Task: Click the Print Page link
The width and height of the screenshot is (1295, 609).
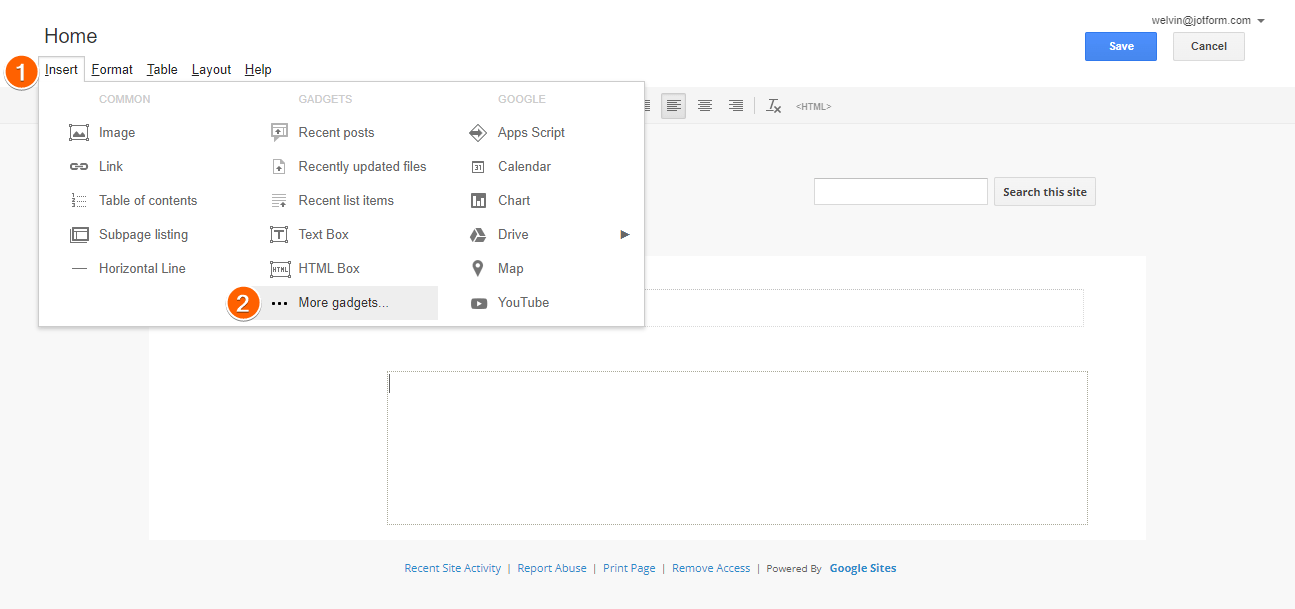Action: [x=629, y=568]
